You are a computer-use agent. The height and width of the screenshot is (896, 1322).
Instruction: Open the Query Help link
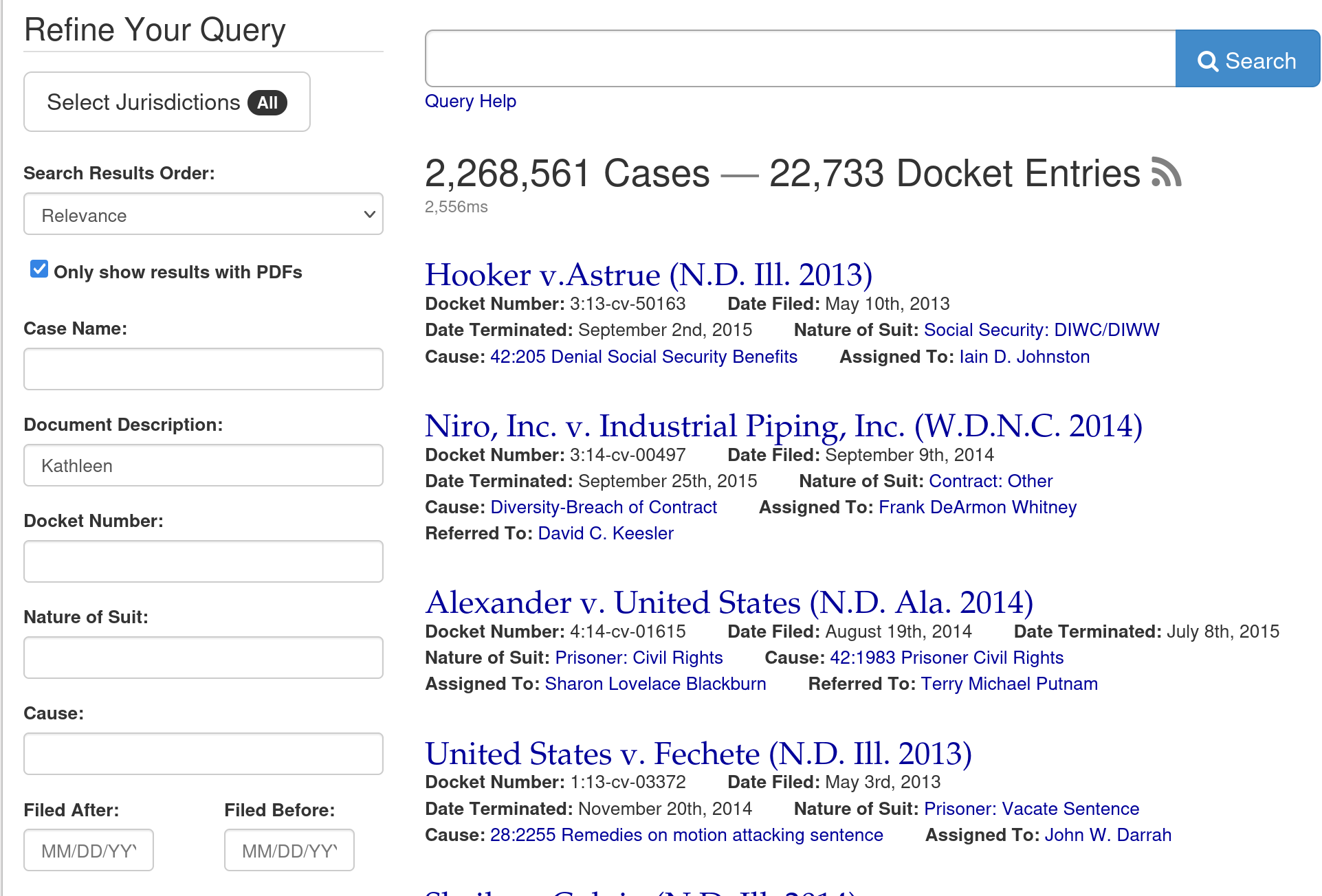(x=470, y=101)
